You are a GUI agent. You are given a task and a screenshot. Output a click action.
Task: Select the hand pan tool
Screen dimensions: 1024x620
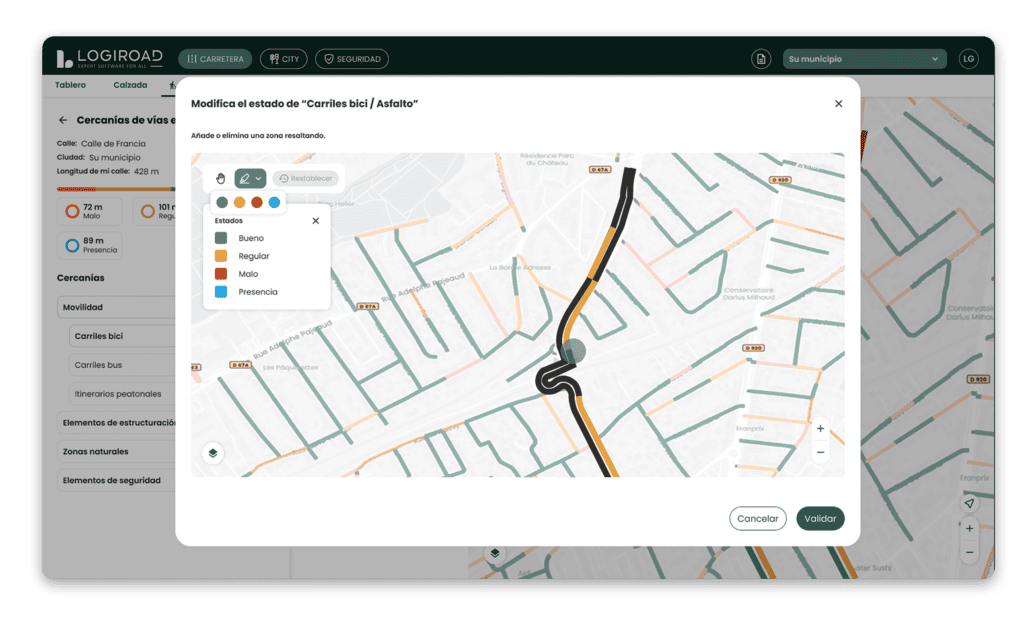pyautogui.click(x=221, y=178)
